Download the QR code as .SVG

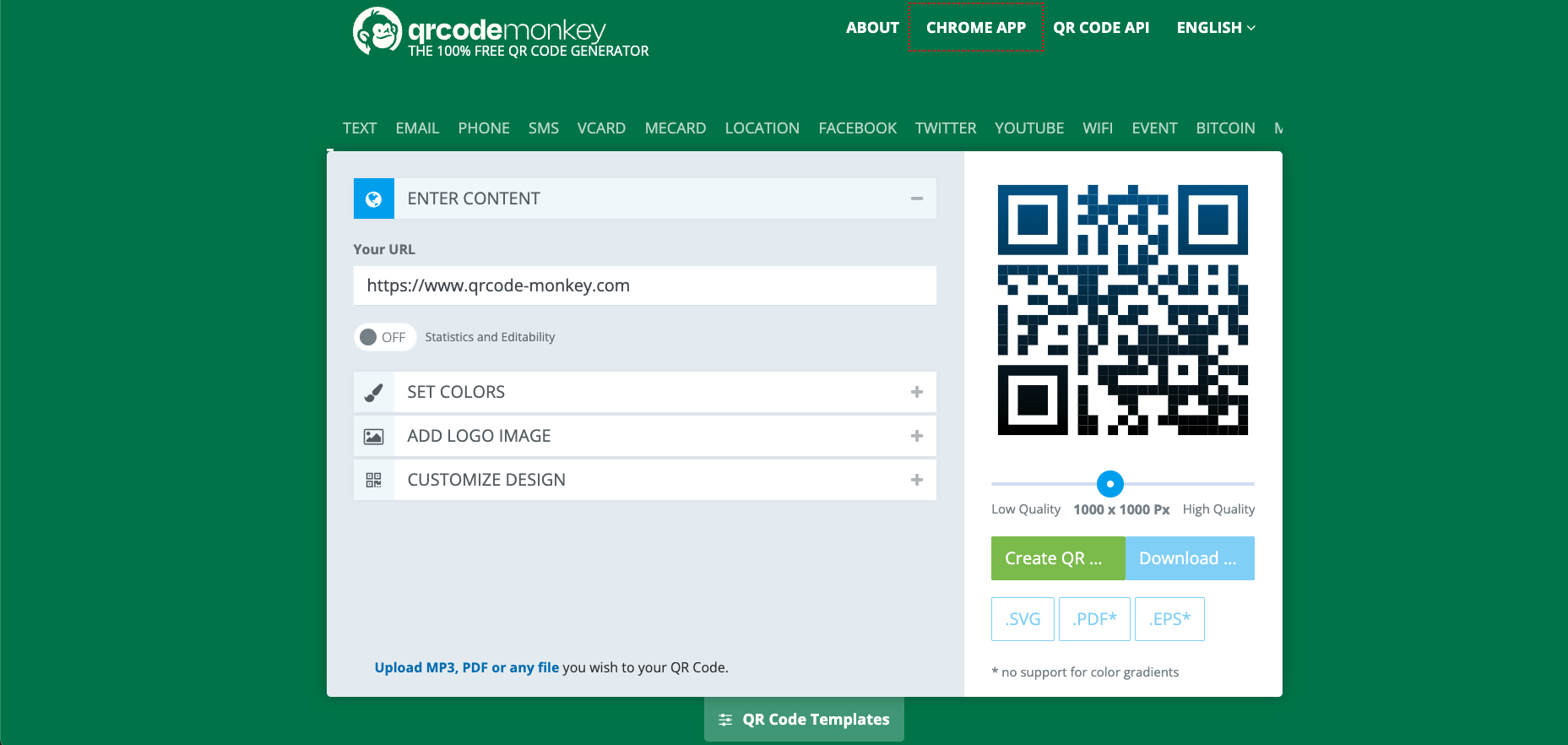pyautogui.click(x=1023, y=619)
